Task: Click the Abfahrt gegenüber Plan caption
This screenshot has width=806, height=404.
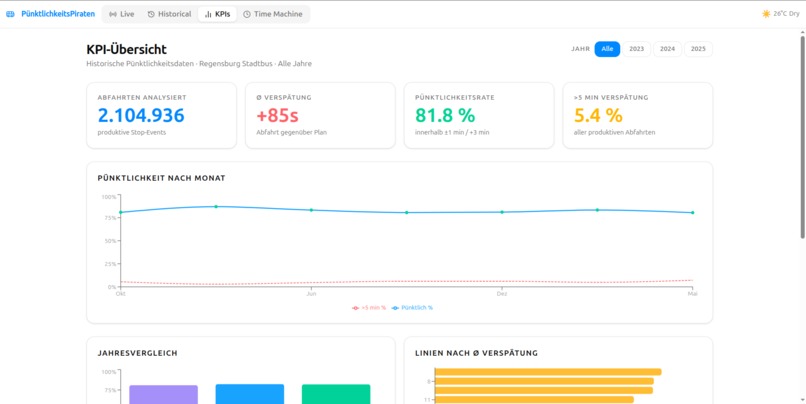Action: click(x=291, y=133)
